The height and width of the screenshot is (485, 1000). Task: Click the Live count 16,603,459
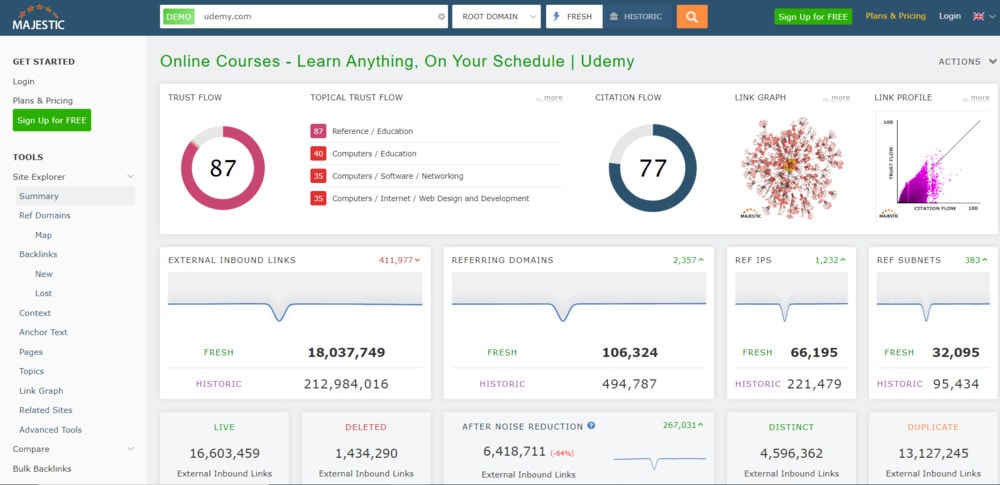(224, 454)
